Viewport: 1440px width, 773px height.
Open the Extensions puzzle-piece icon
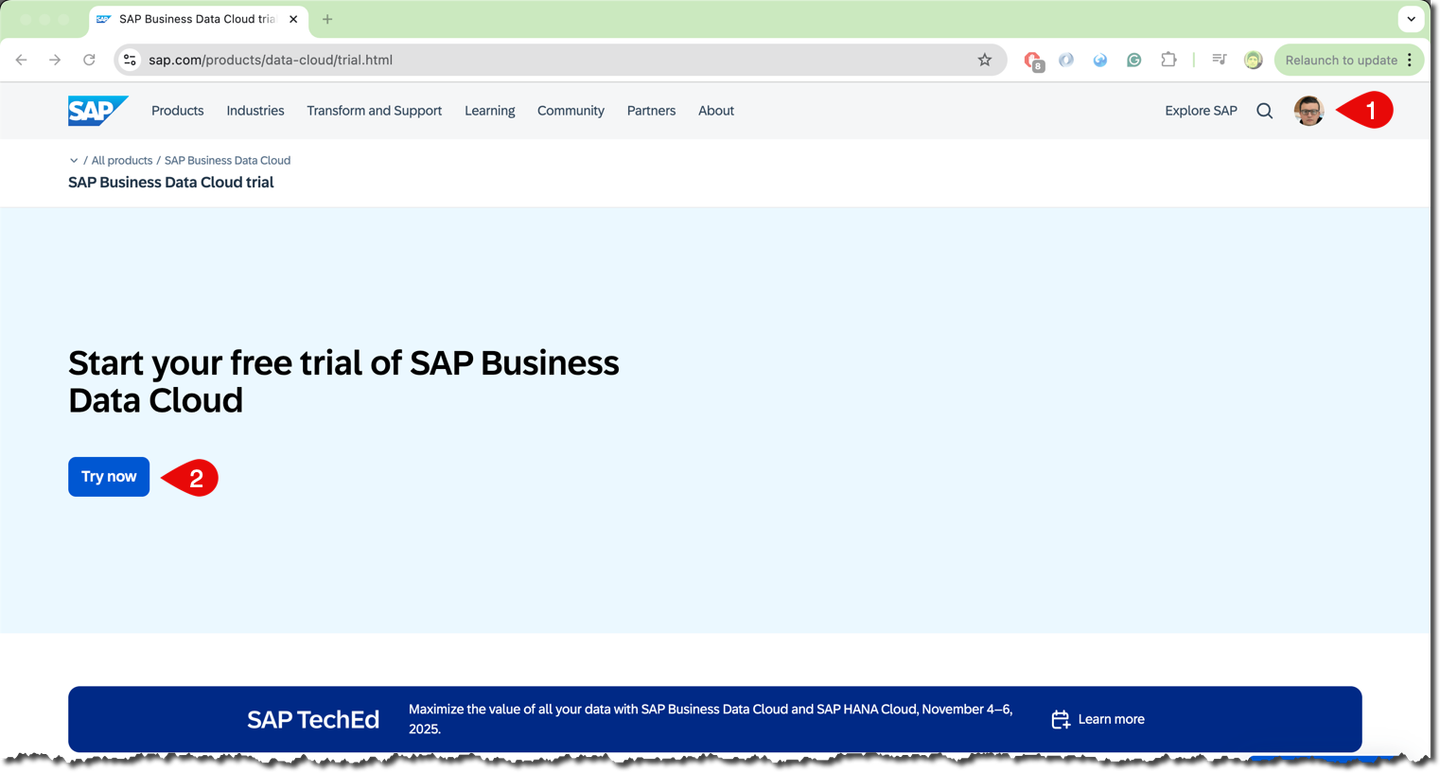tap(1168, 60)
